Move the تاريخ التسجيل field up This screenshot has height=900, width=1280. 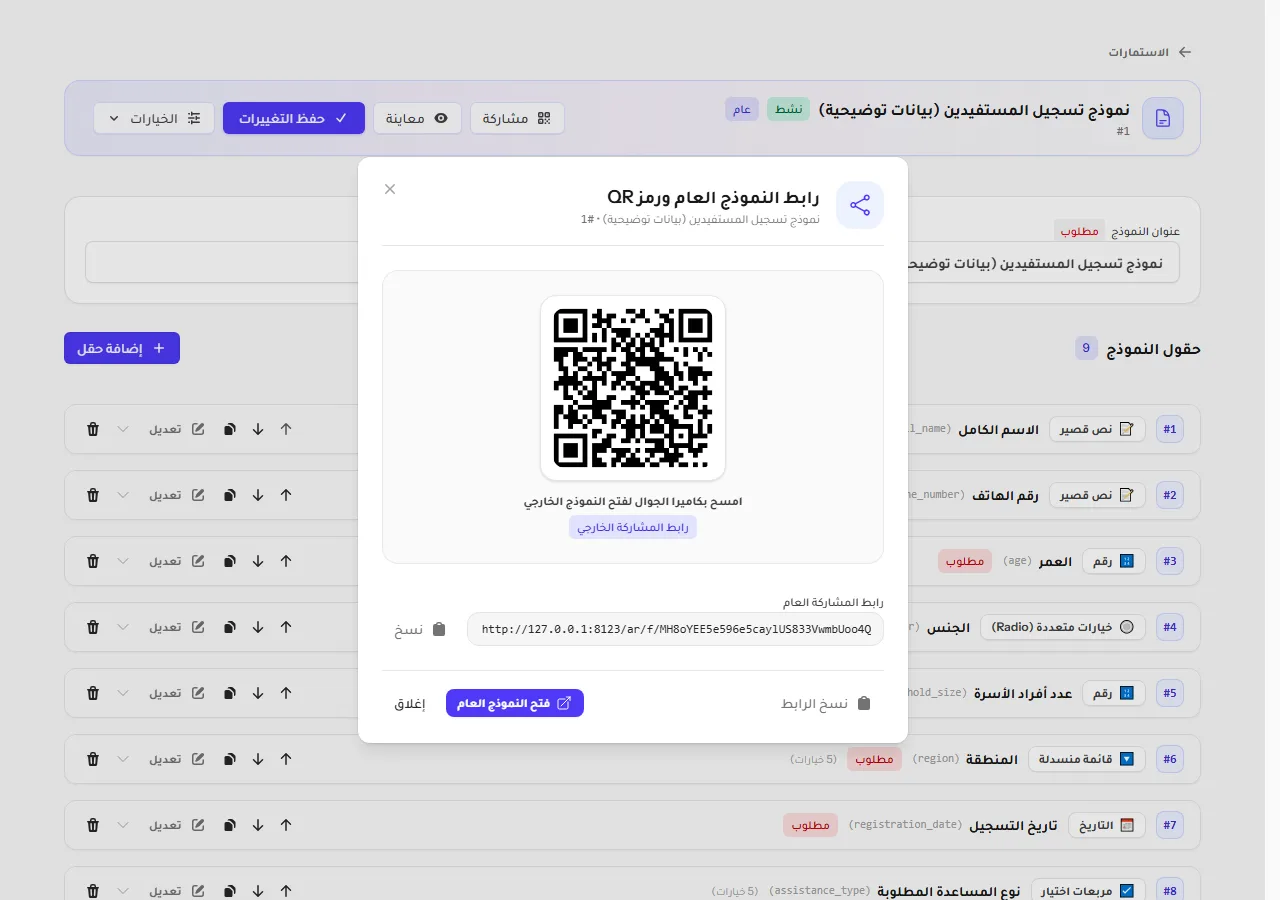click(x=286, y=825)
